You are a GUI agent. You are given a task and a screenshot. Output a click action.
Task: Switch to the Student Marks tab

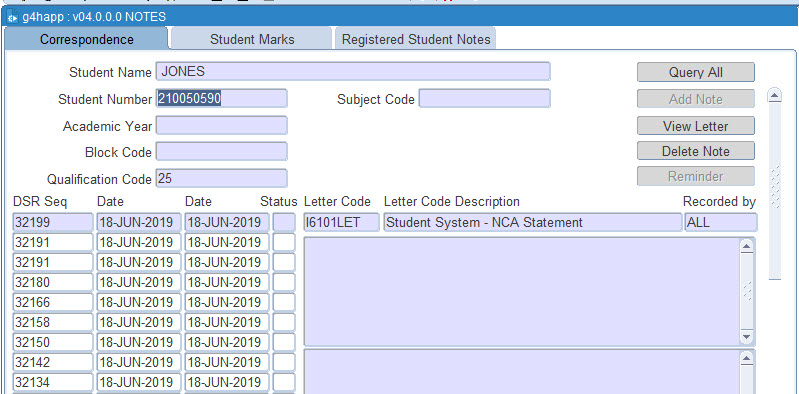(252, 39)
